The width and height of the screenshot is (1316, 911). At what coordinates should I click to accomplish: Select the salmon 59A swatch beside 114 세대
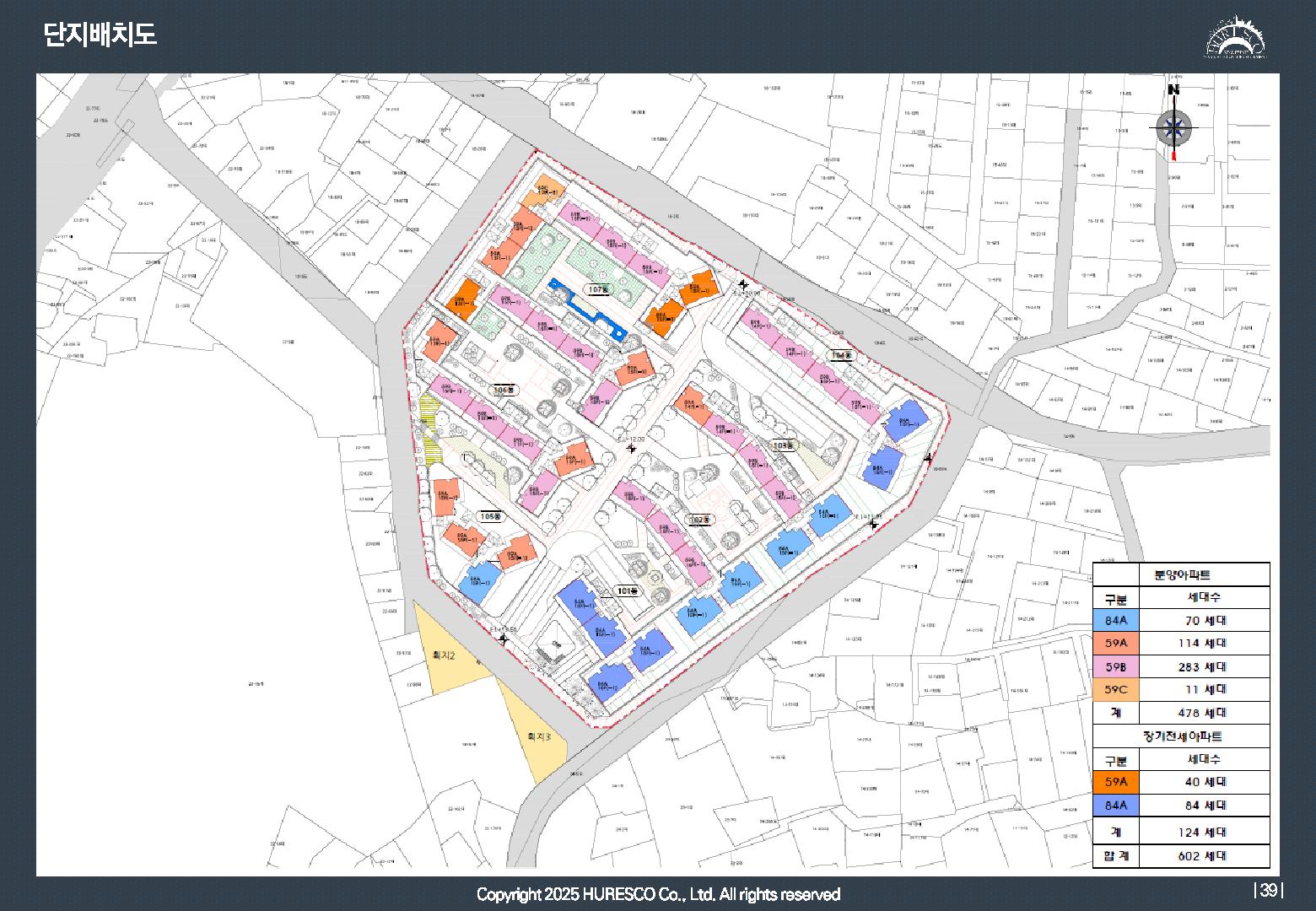coord(1116,644)
